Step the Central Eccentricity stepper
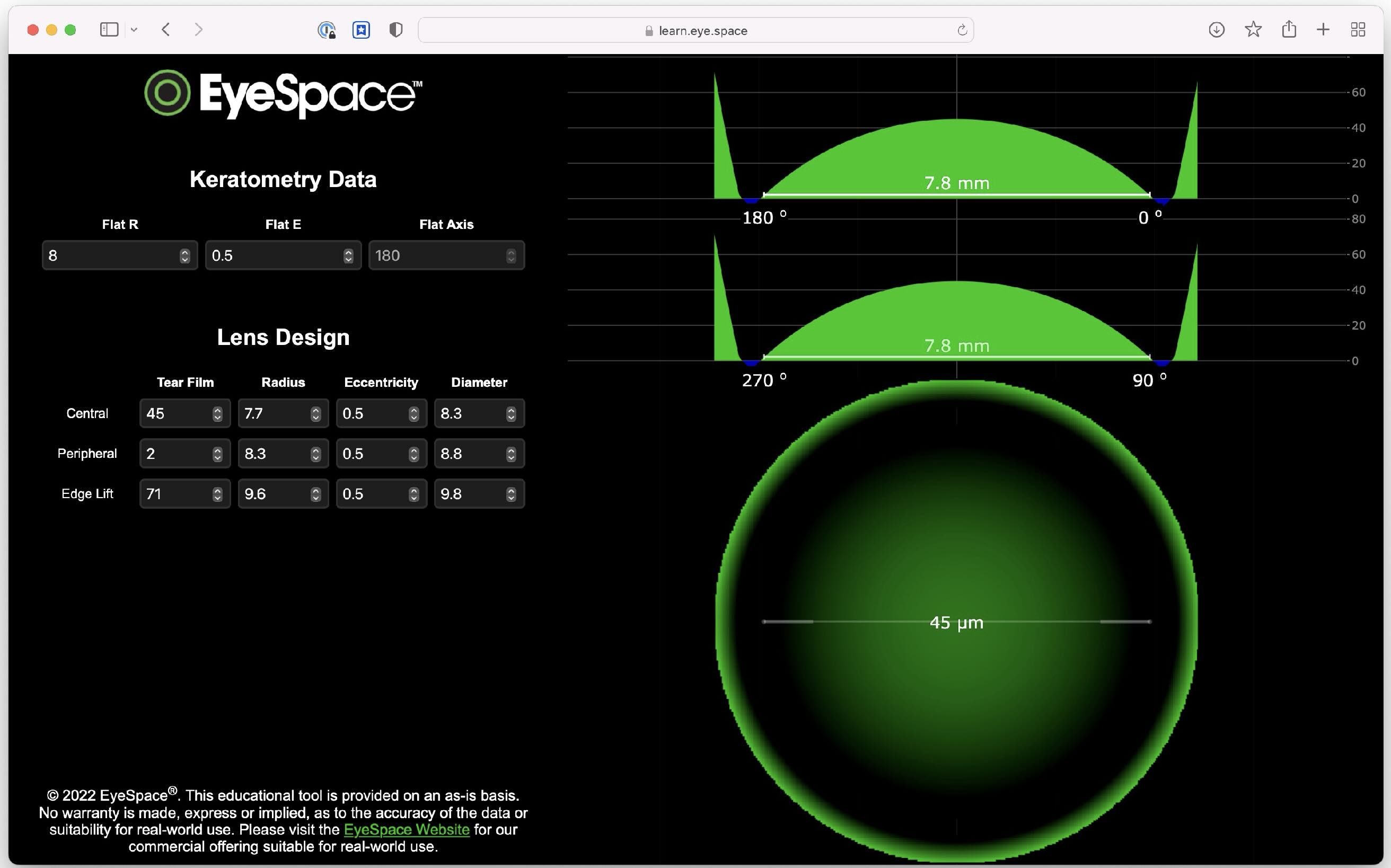Screen dimensions: 1391x868 click(x=414, y=414)
